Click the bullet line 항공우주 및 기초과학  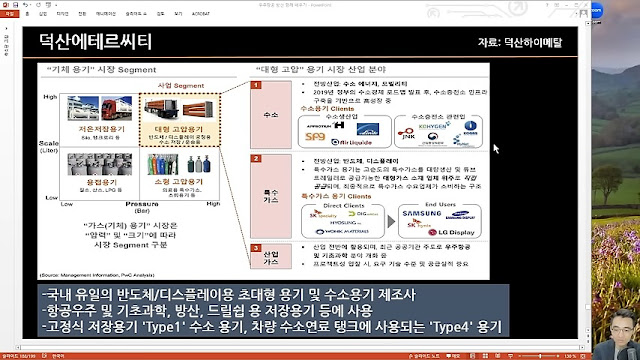click(x=207, y=311)
